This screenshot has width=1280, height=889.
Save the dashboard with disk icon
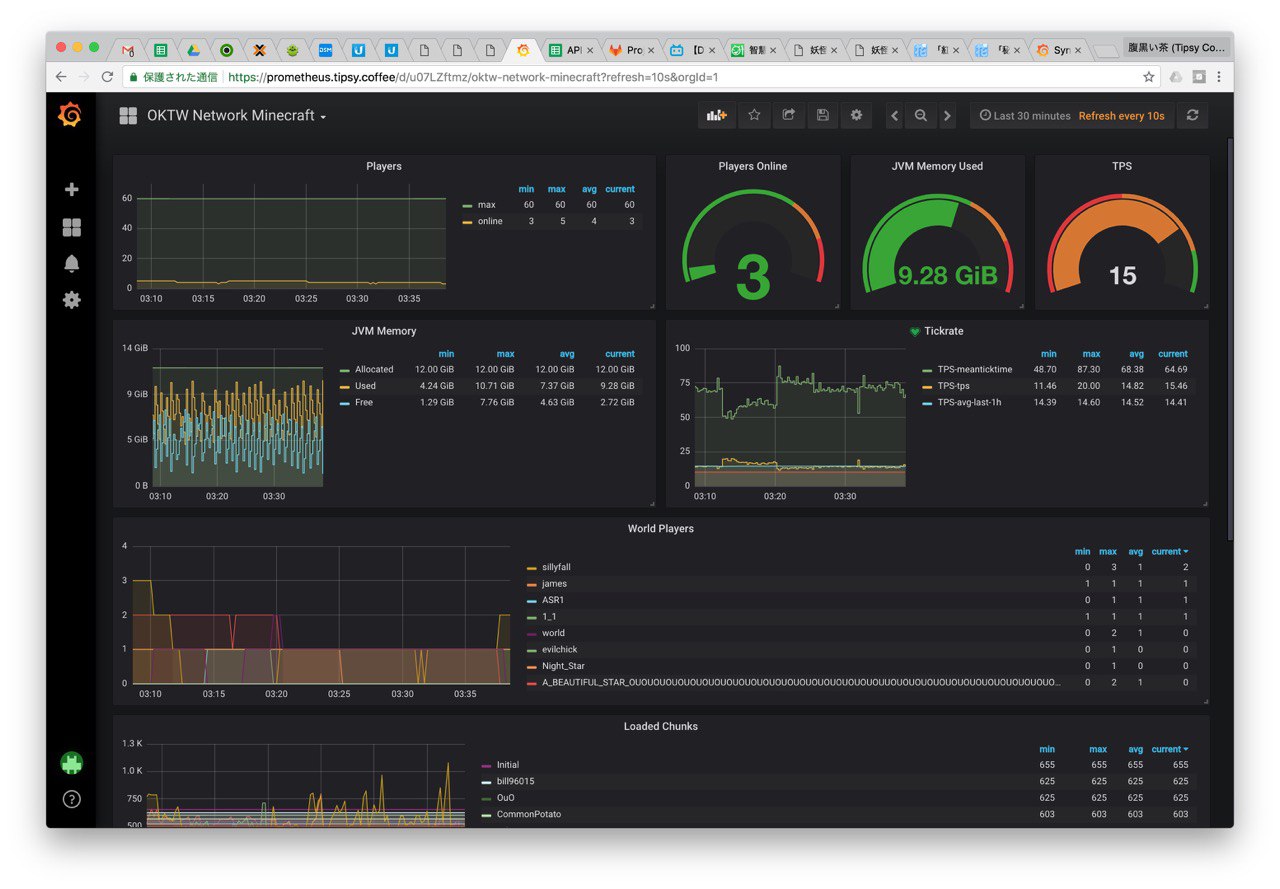822,116
